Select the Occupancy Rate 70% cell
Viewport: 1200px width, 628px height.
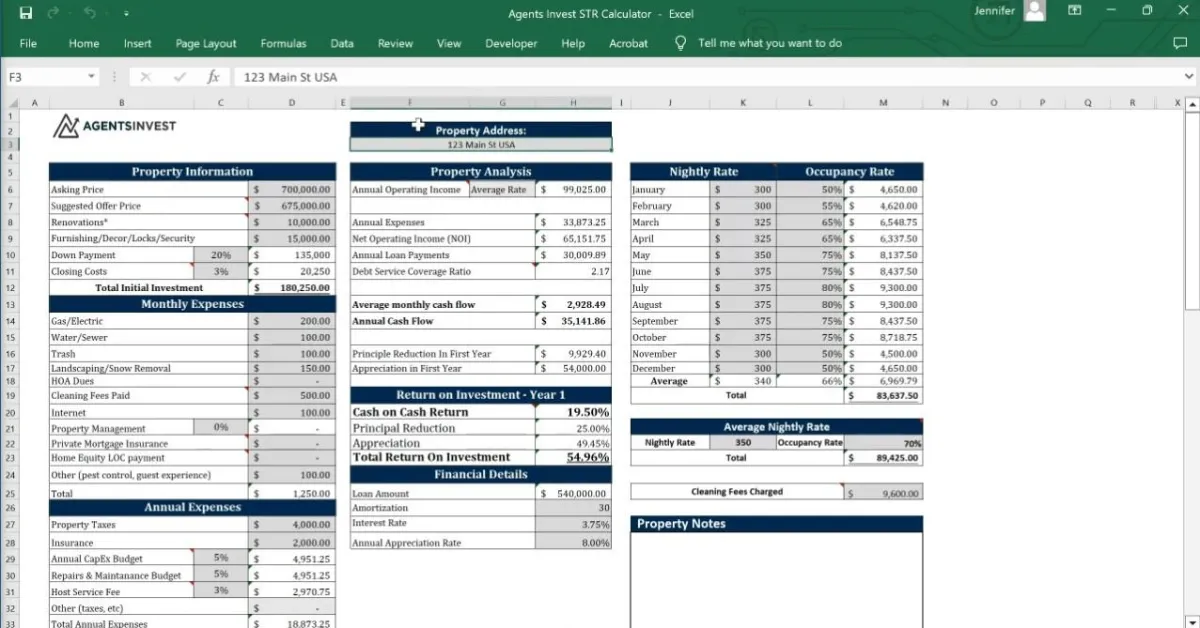pos(883,443)
